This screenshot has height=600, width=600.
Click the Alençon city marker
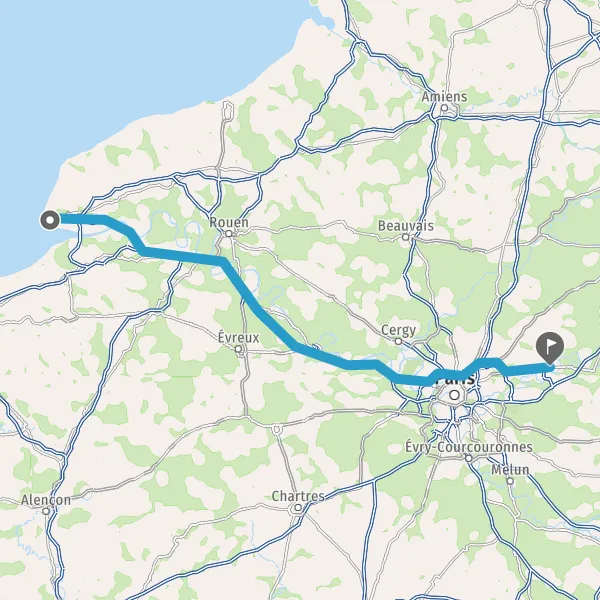pos(46,511)
